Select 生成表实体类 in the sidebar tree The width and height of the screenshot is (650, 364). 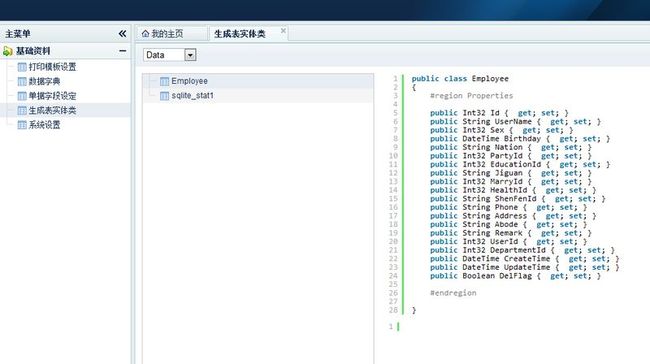(x=52, y=110)
